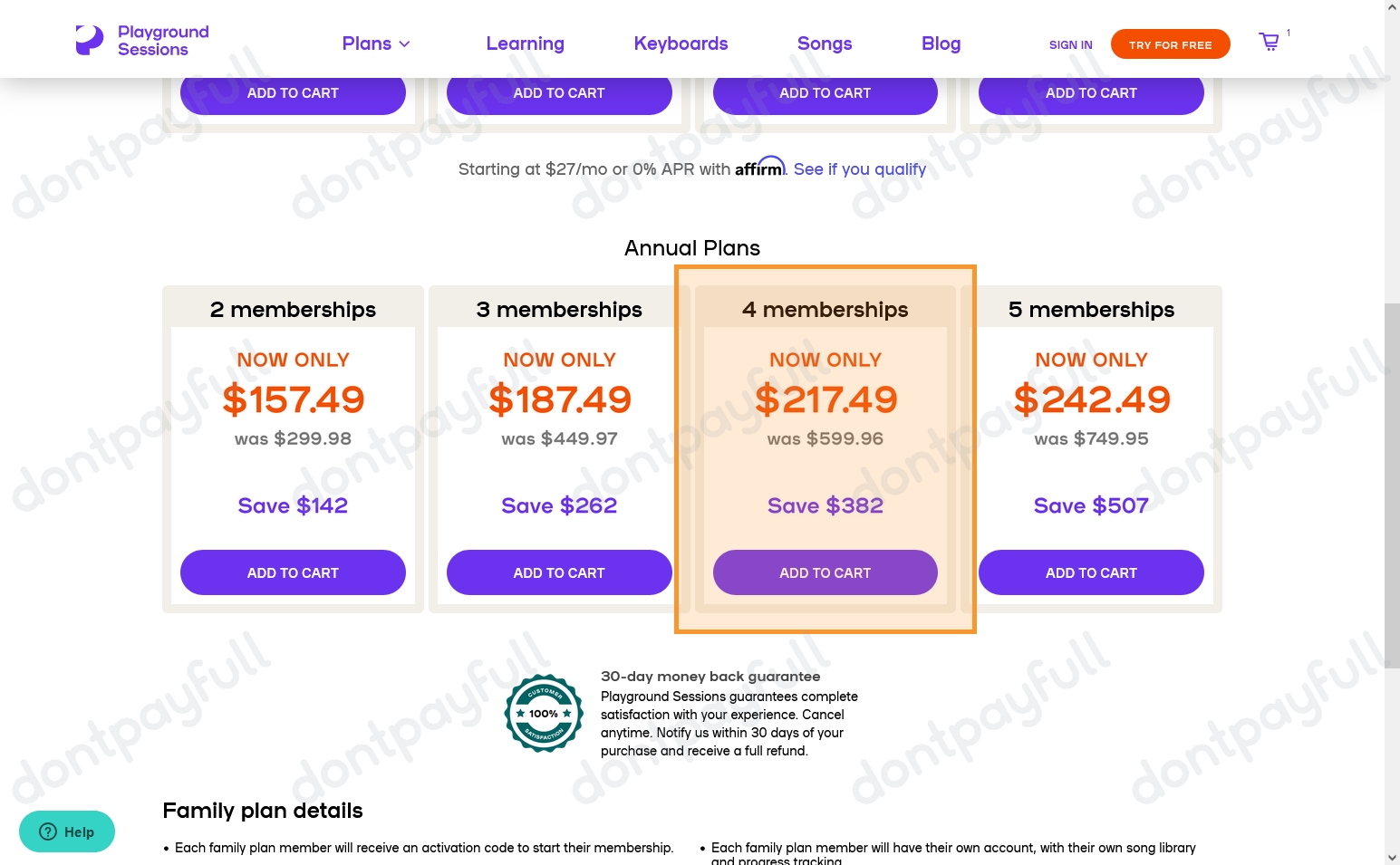Add the 5 memberships annual plan to cart
The image size is (1400, 865).
click(1091, 572)
